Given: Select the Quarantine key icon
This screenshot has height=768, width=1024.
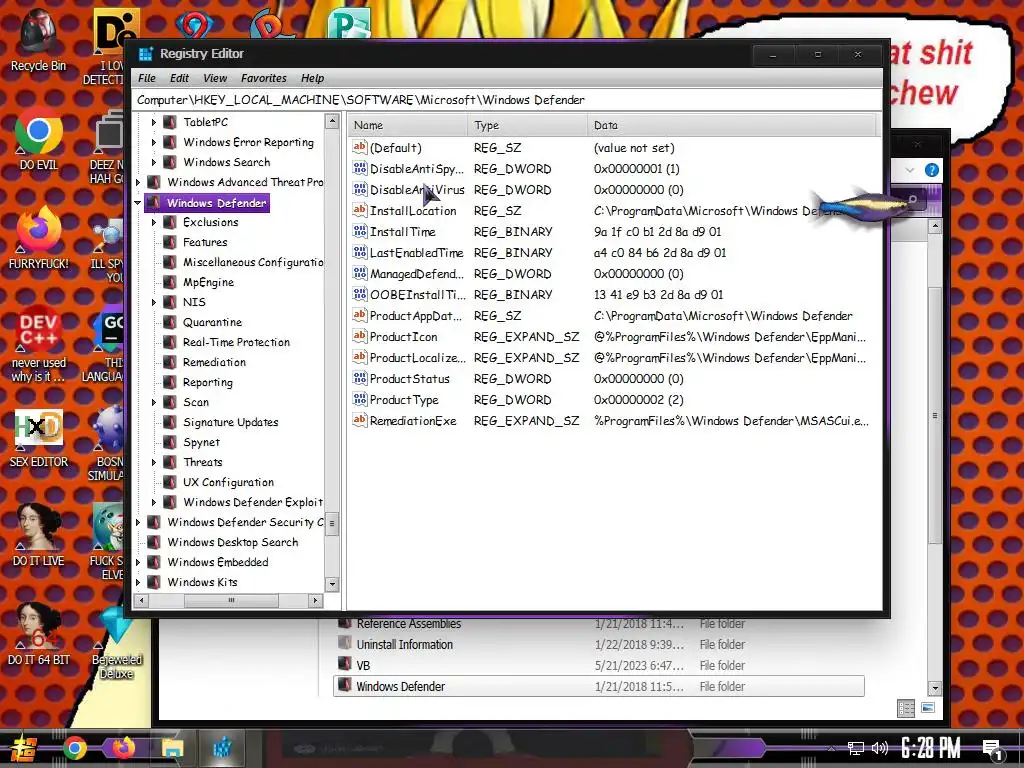Looking at the screenshot, I should tap(170, 322).
